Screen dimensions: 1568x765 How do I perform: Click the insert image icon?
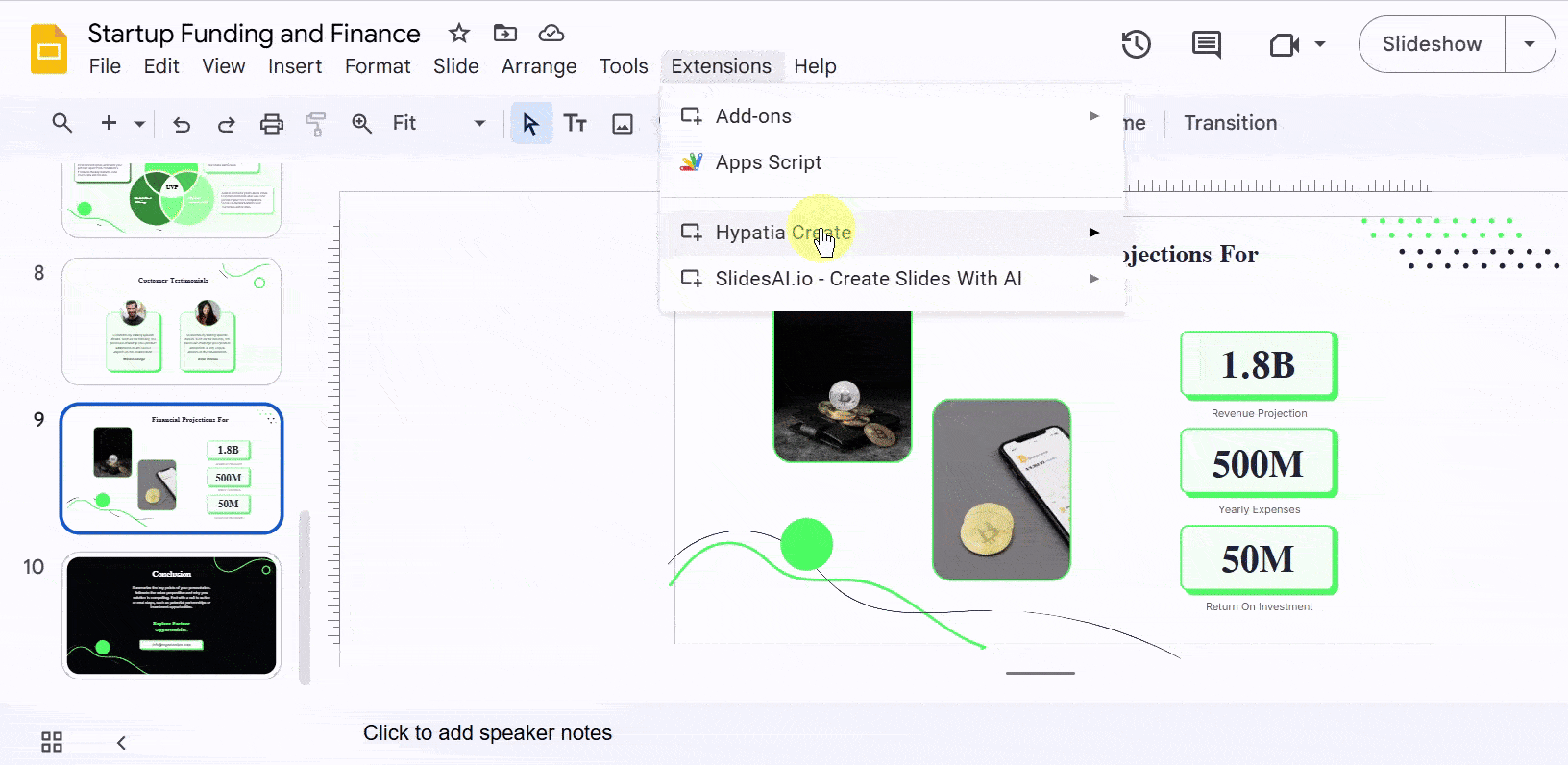click(623, 124)
